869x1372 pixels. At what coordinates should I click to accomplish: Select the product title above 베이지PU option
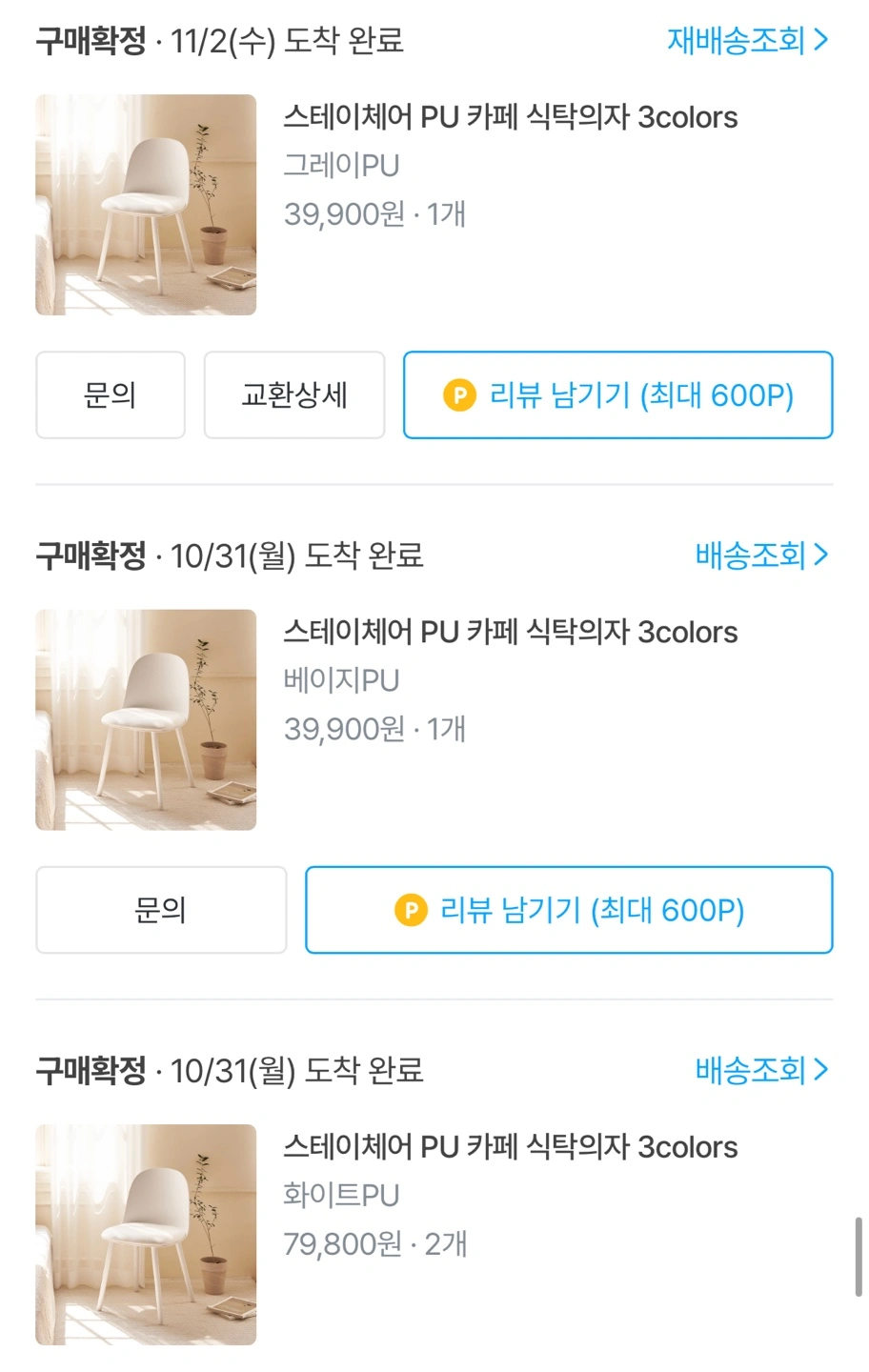511,632
